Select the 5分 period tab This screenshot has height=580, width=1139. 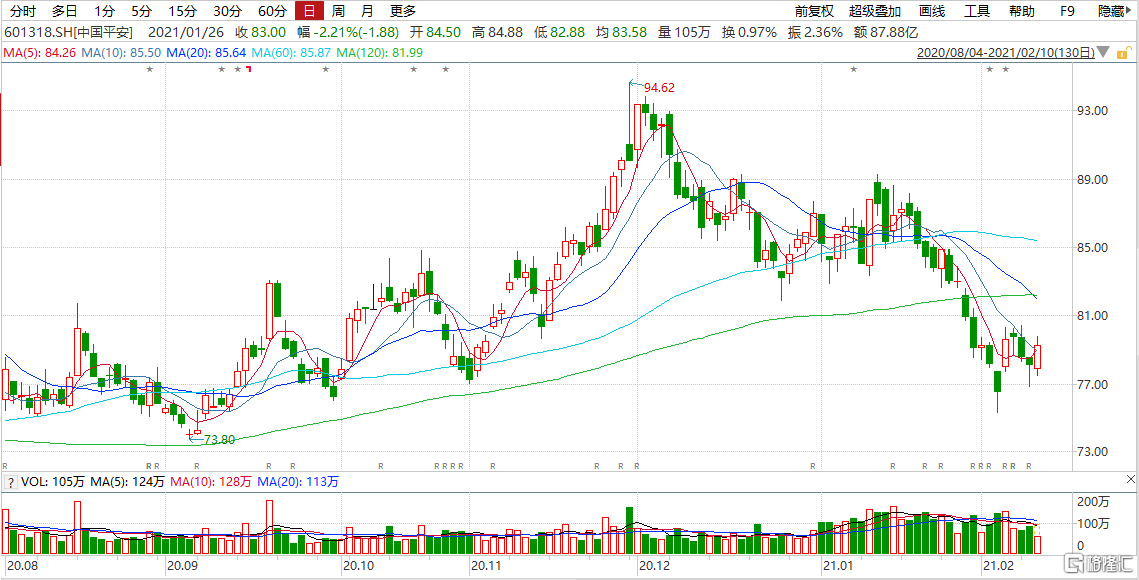[x=142, y=11]
